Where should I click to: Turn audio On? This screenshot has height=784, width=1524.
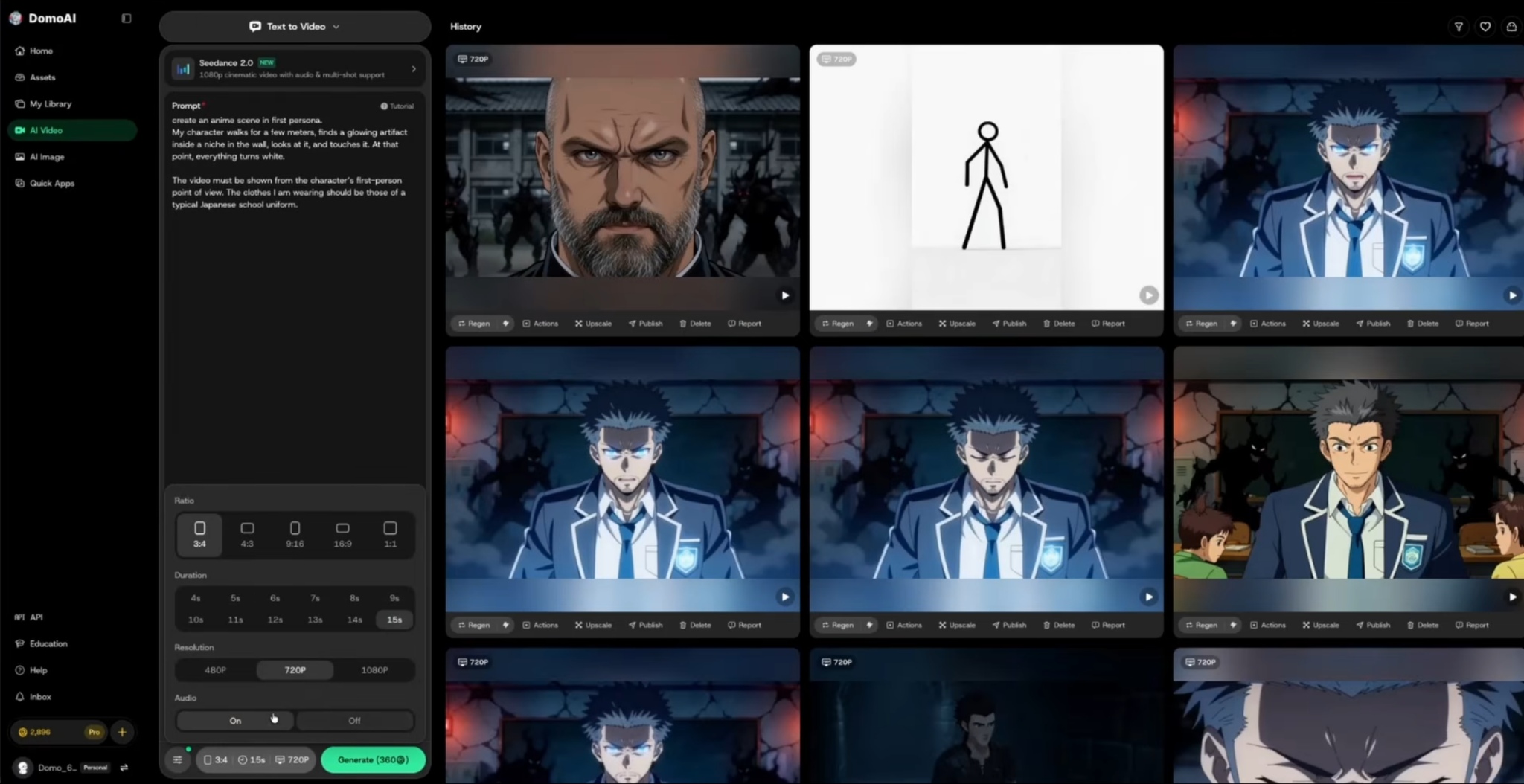pyautogui.click(x=235, y=721)
